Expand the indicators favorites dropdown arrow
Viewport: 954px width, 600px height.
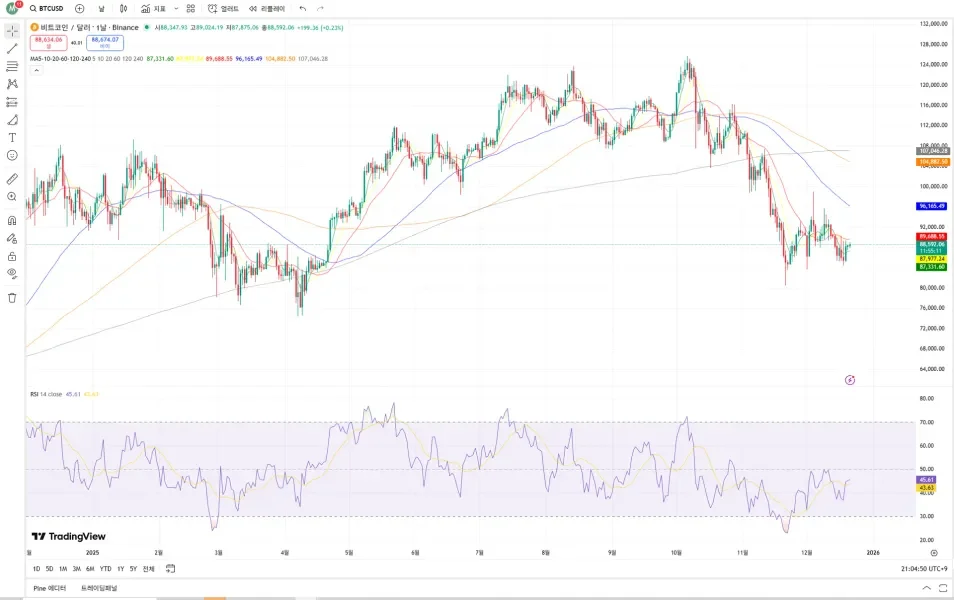point(176,9)
